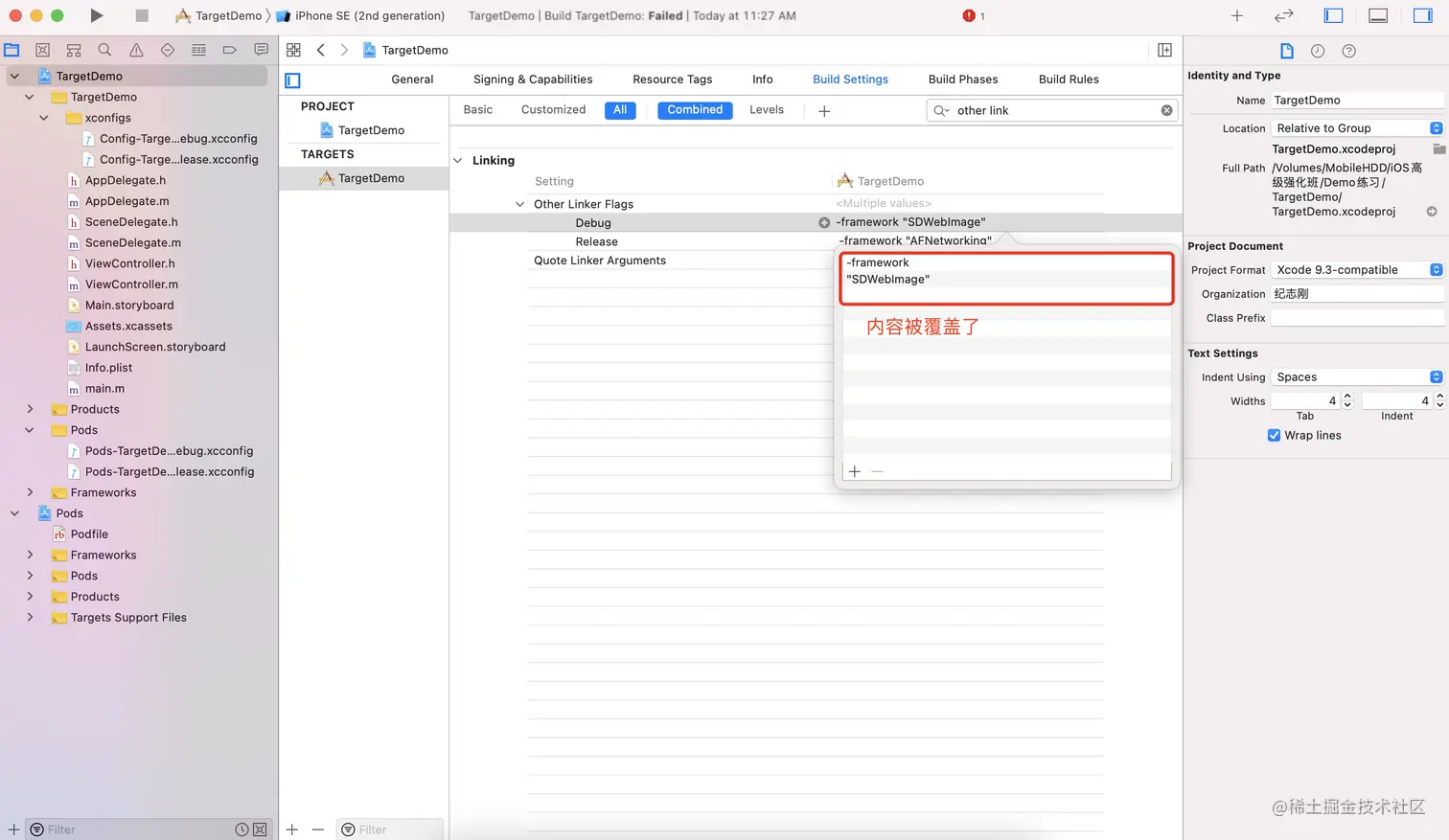Show the History inspector
1449x840 pixels.
pyautogui.click(x=1318, y=51)
